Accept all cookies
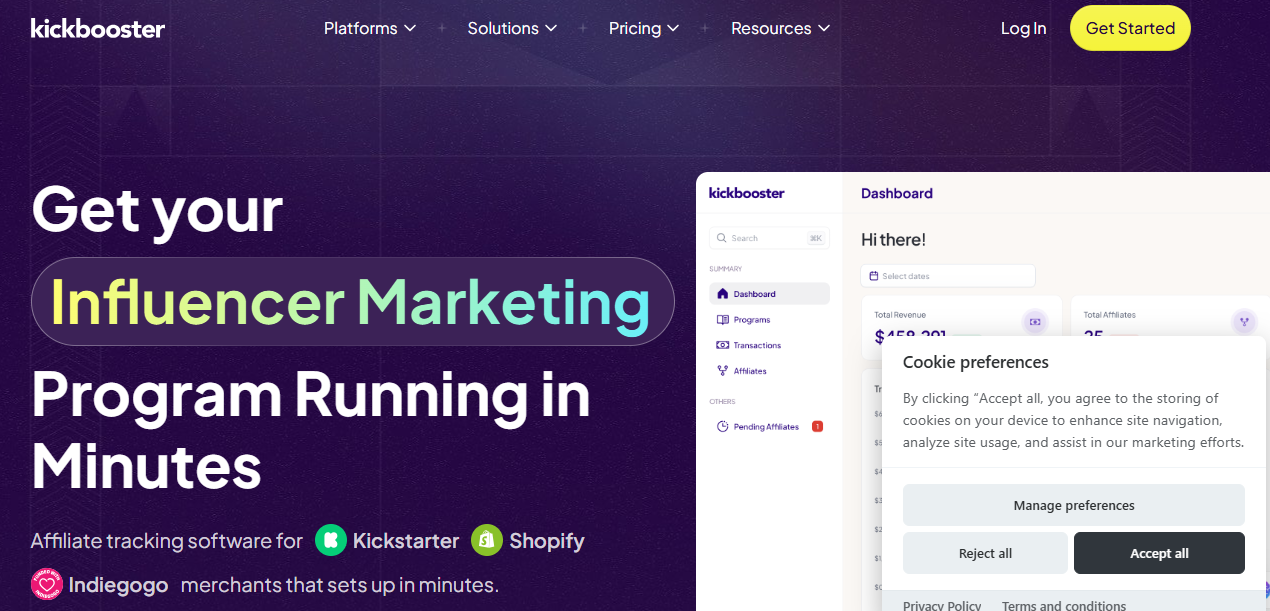 coord(1159,553)
